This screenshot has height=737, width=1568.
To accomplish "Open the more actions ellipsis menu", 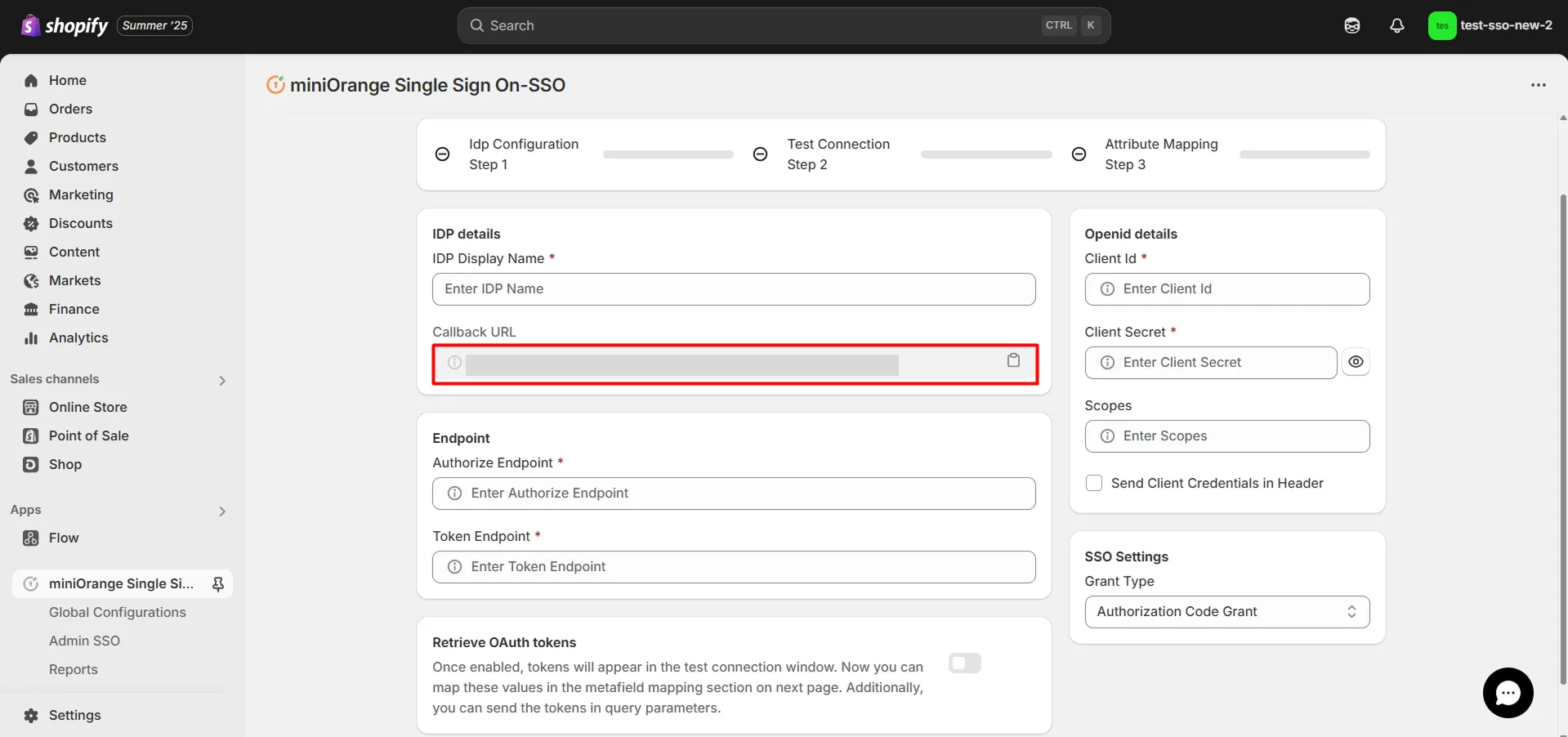I will click(1538, 85).
